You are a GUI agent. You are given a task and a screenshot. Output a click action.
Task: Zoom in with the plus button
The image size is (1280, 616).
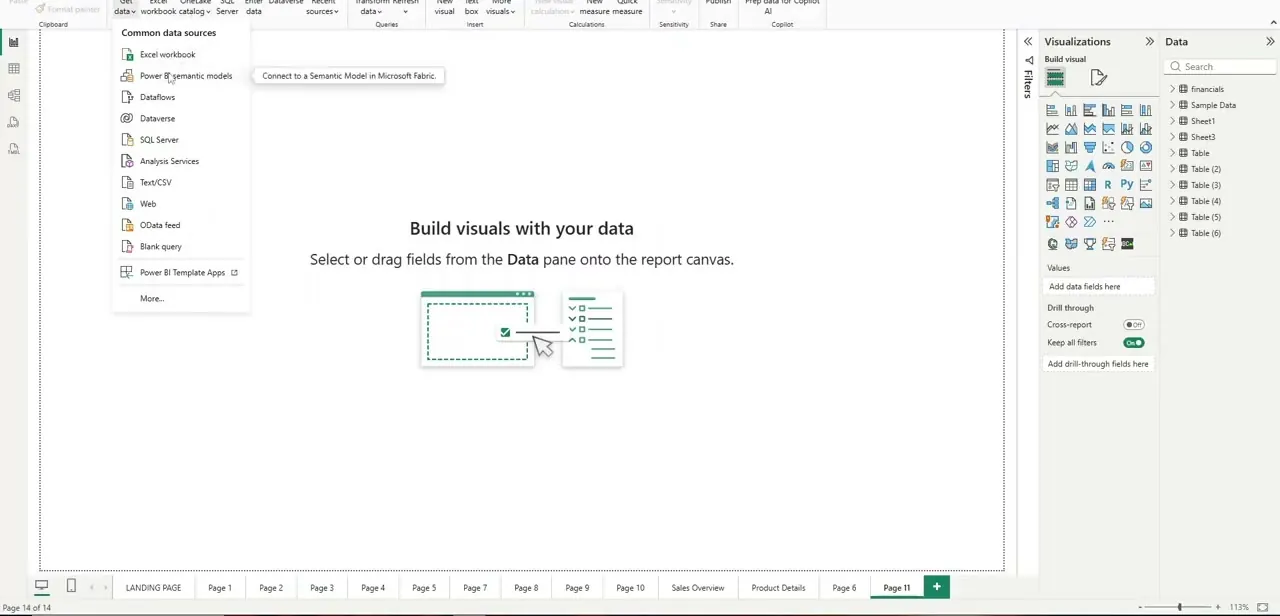click(1217, 607)
